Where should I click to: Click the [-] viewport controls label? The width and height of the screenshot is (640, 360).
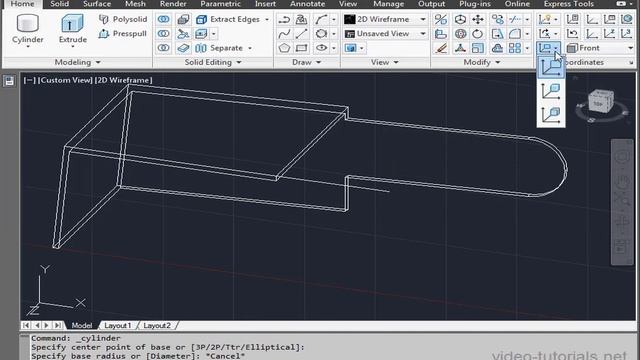point(29,80)
